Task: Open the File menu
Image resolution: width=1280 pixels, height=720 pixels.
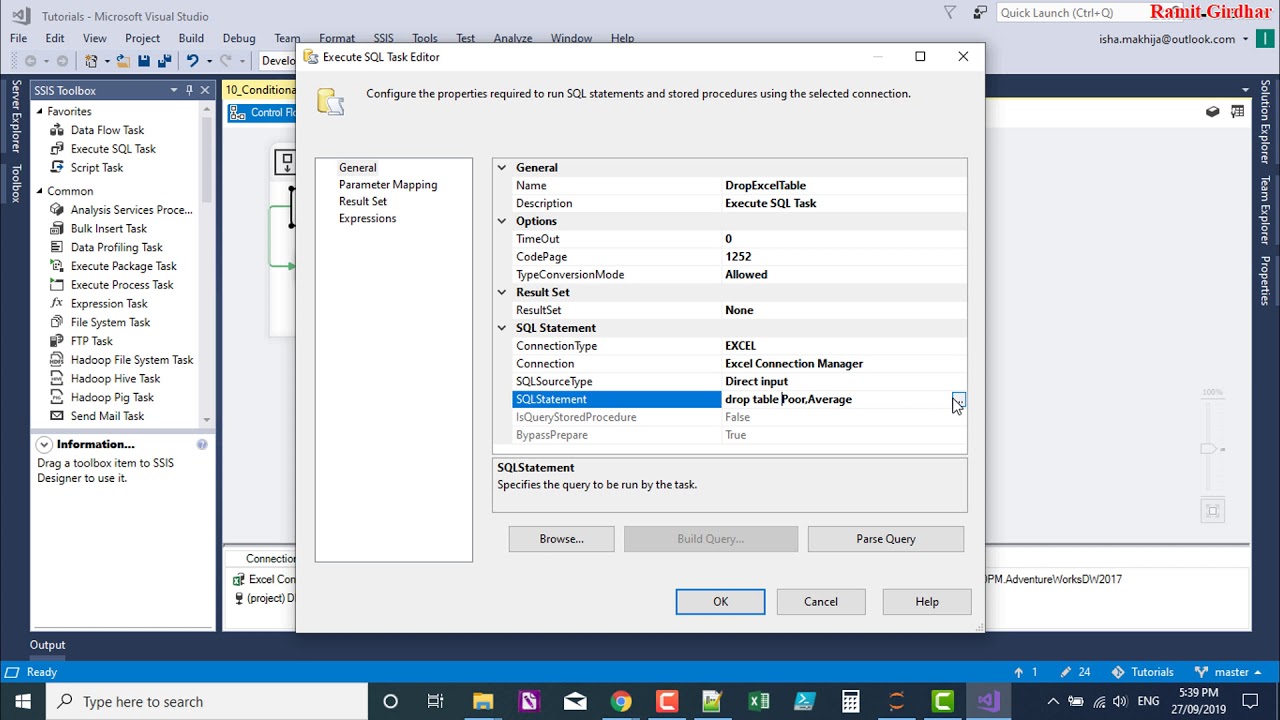Action: pos(18,38)
